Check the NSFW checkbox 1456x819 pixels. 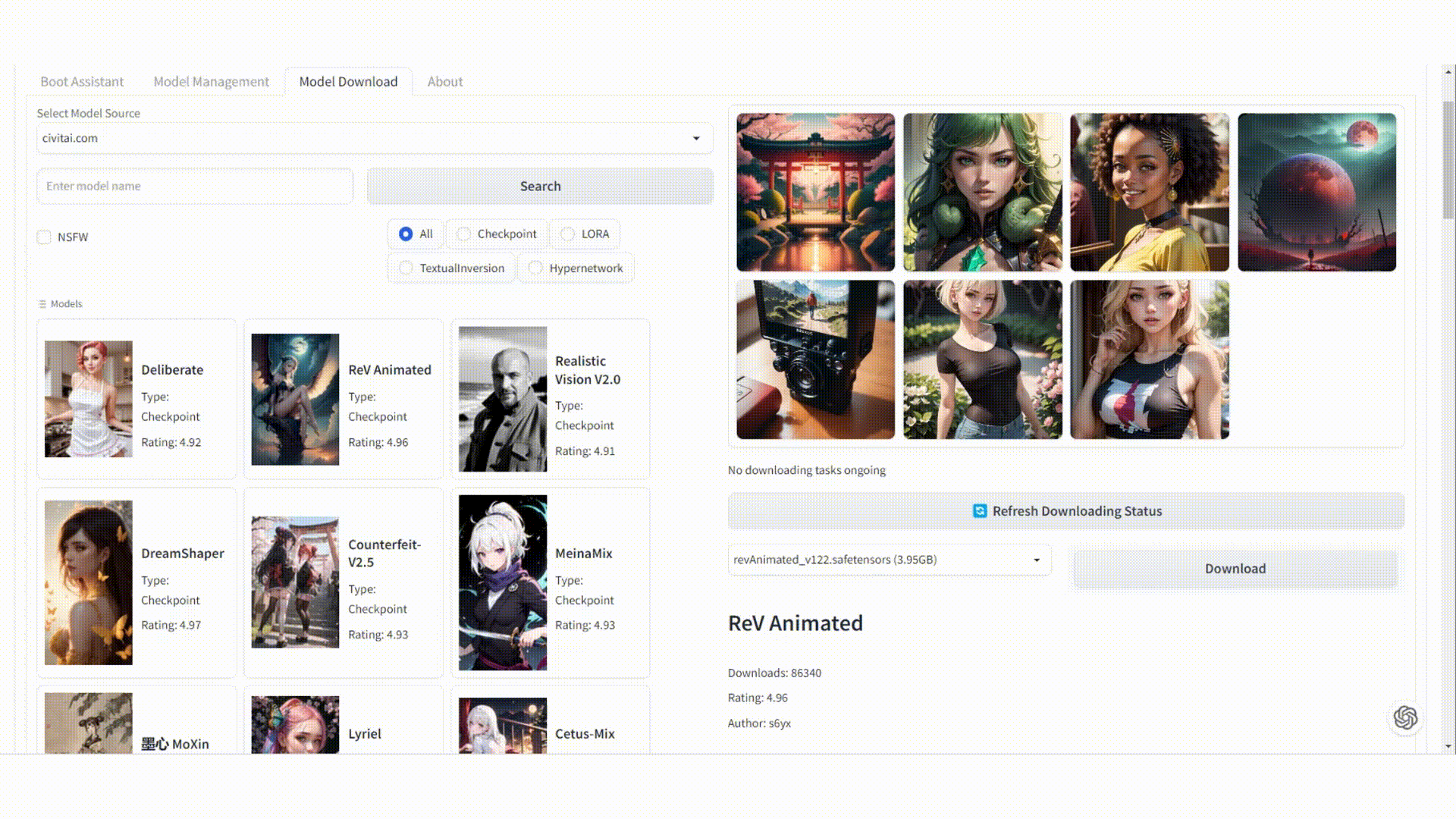coord(44,237)
